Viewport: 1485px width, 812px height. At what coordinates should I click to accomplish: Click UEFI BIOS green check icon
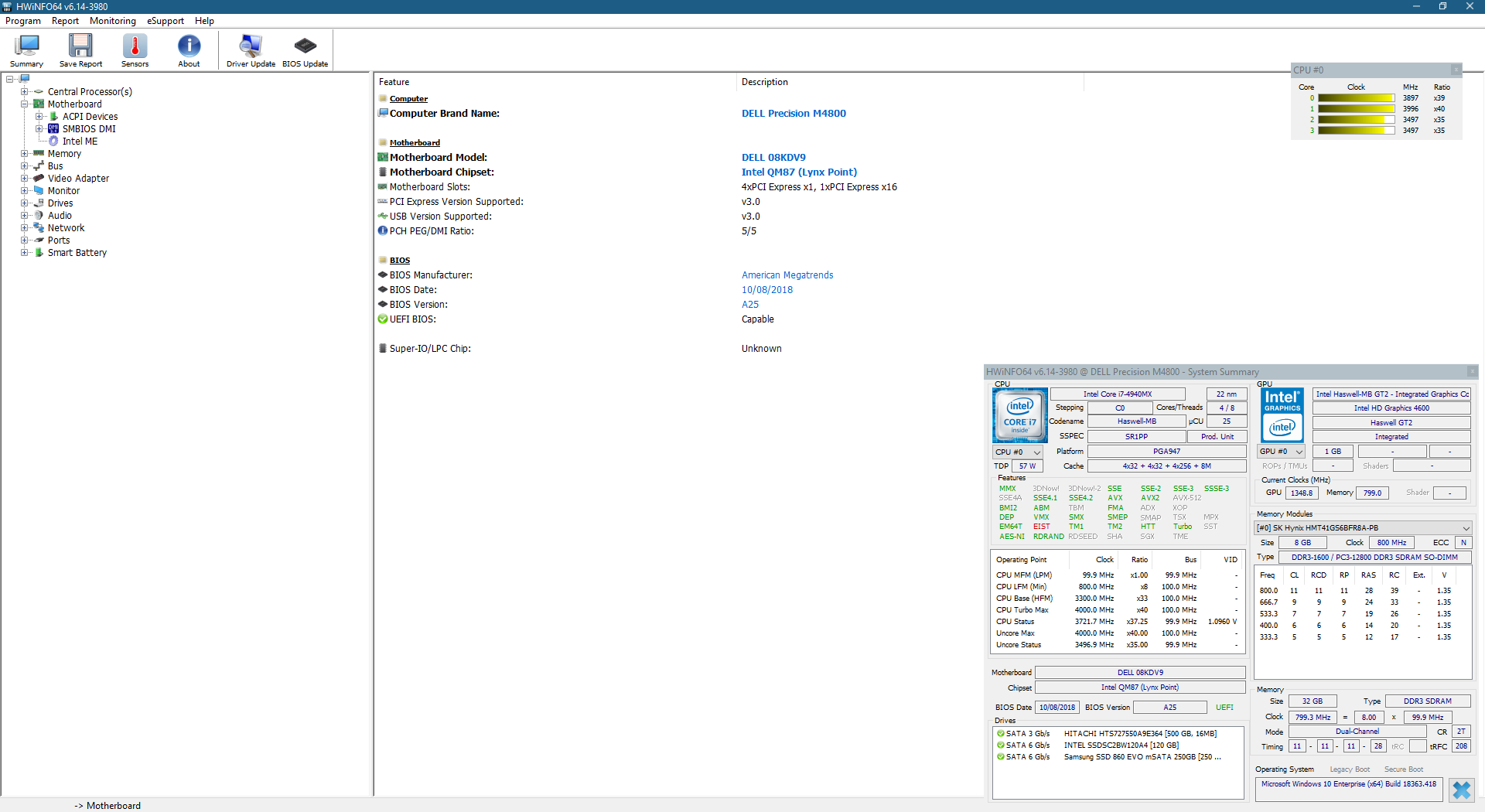coord(382,319)
